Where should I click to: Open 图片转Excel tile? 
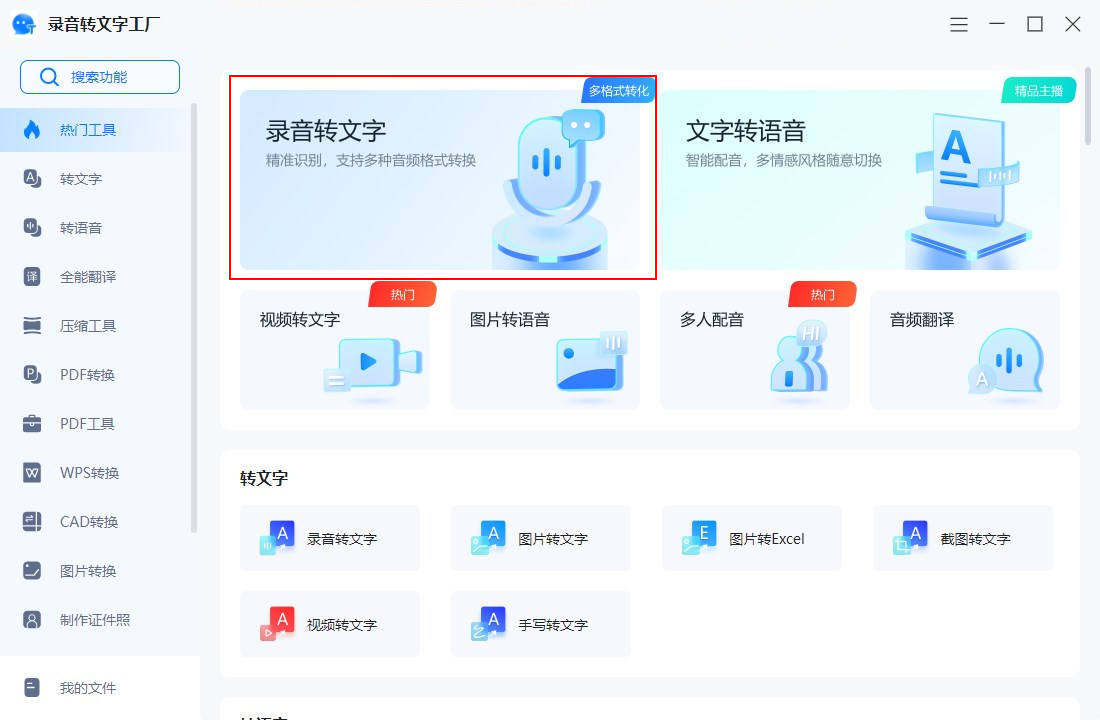tap(752, 538)
